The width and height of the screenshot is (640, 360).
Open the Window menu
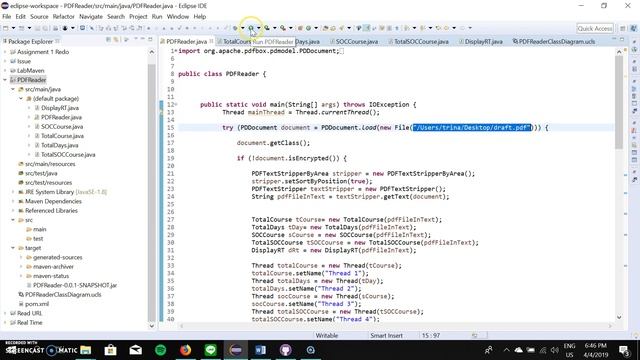click(x=178, y=17)
